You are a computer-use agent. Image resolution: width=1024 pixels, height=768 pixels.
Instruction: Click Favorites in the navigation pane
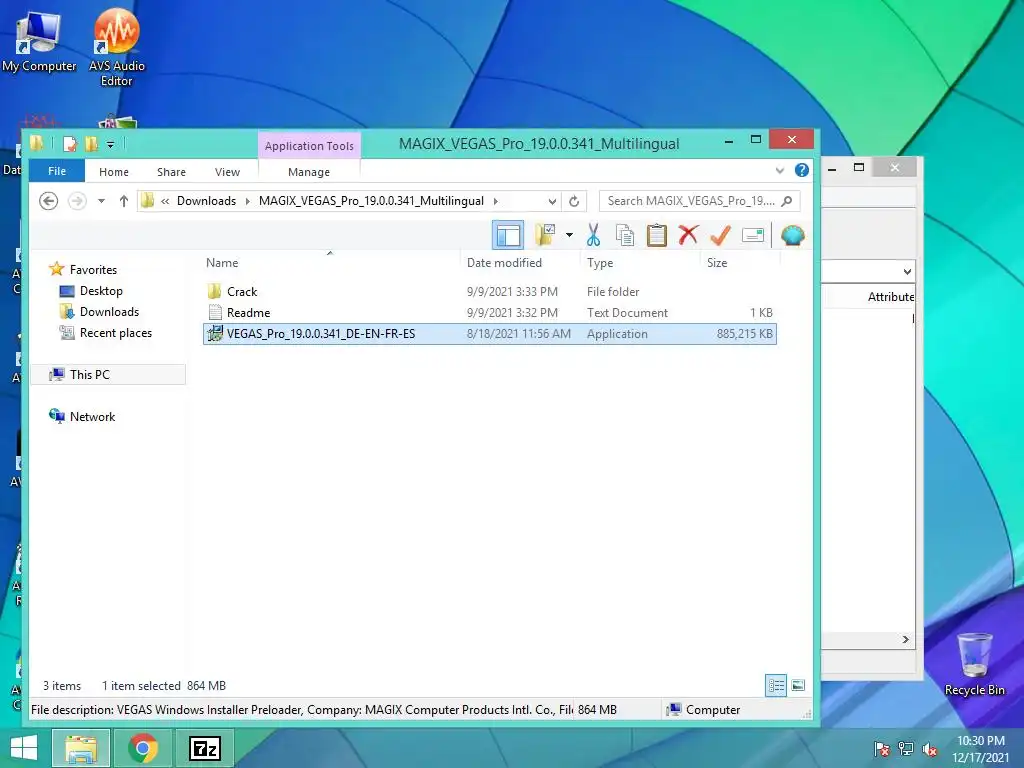pos(93,270)
